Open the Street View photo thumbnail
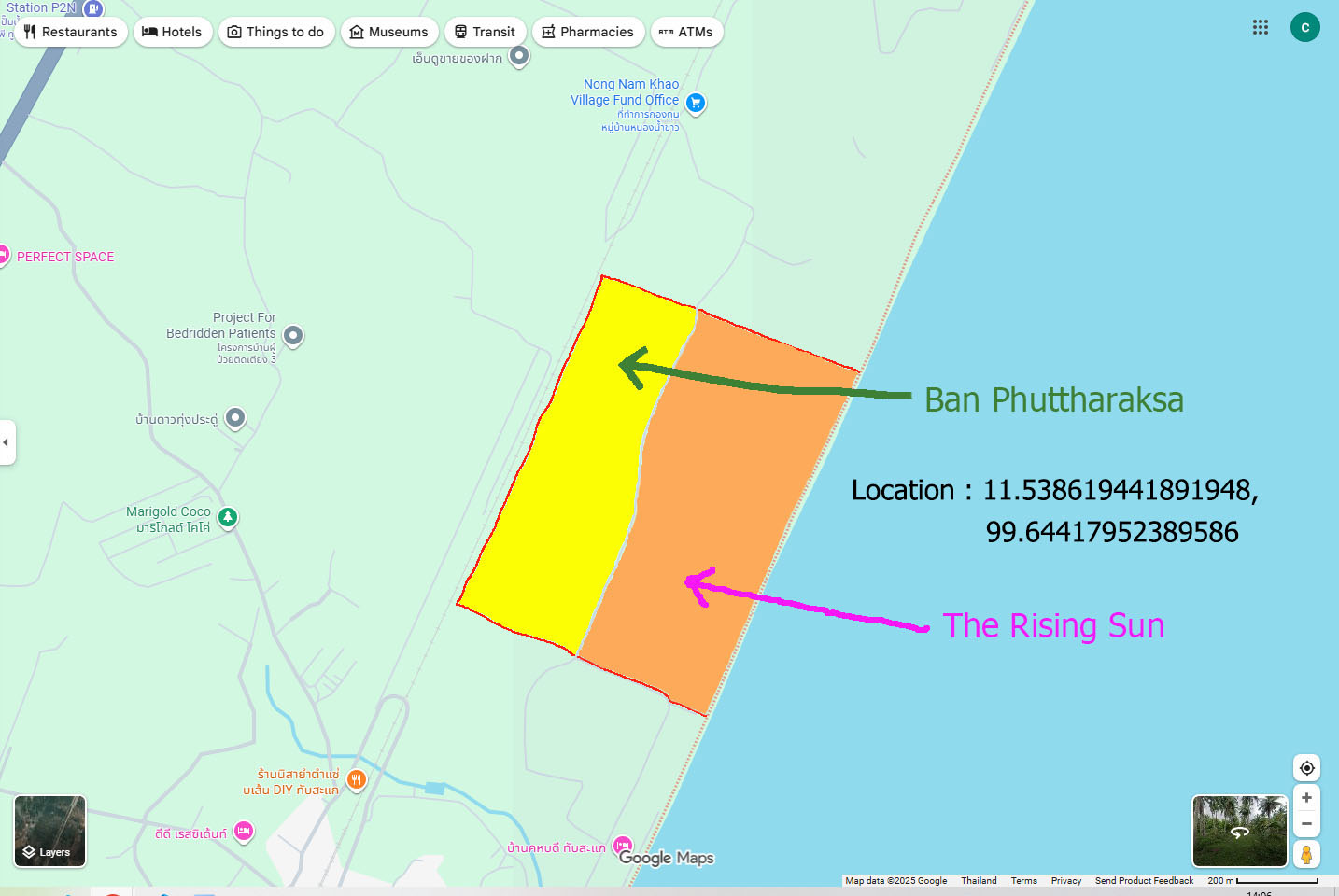 click(x=1239, y=831)
